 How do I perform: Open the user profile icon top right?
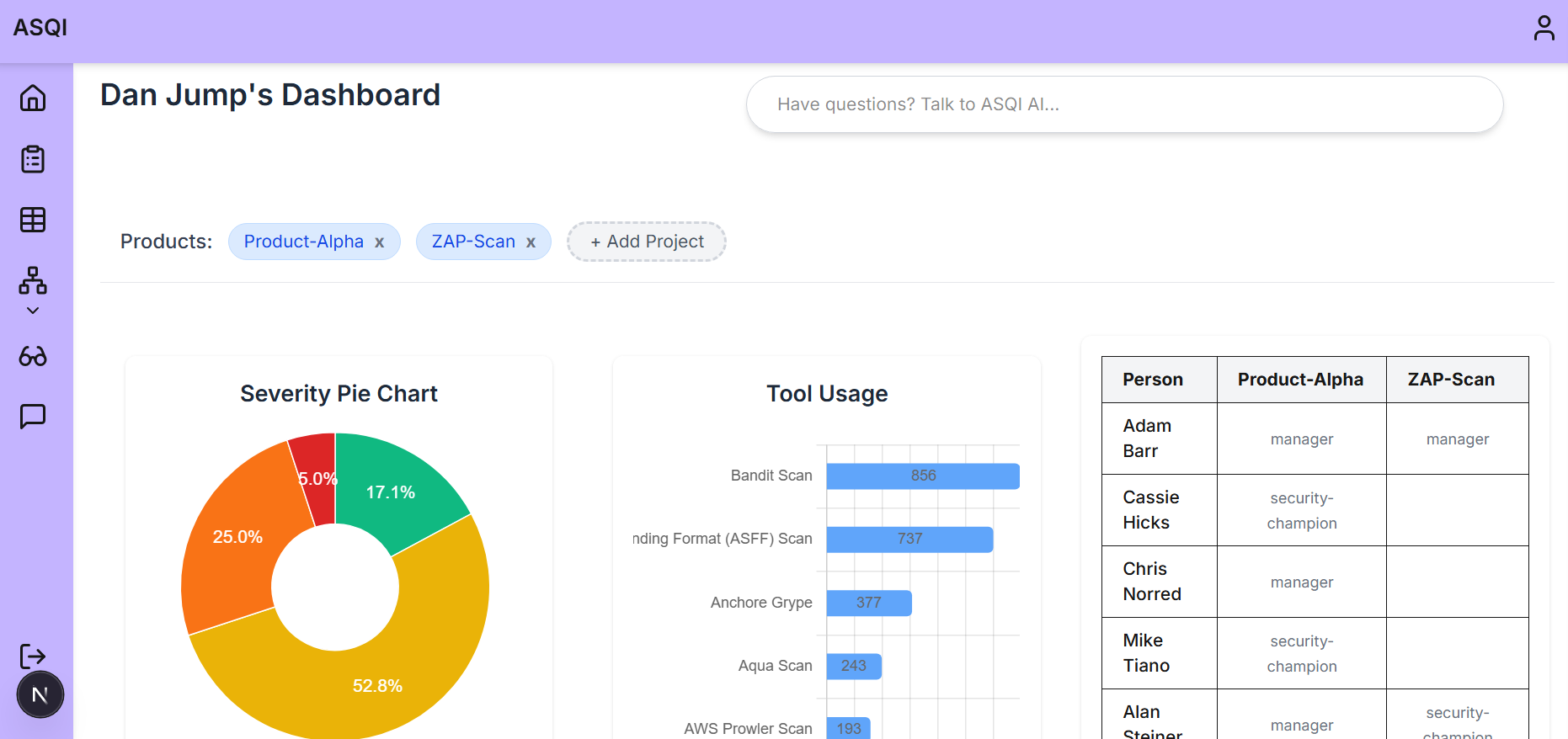click(x=1544, y=28)
